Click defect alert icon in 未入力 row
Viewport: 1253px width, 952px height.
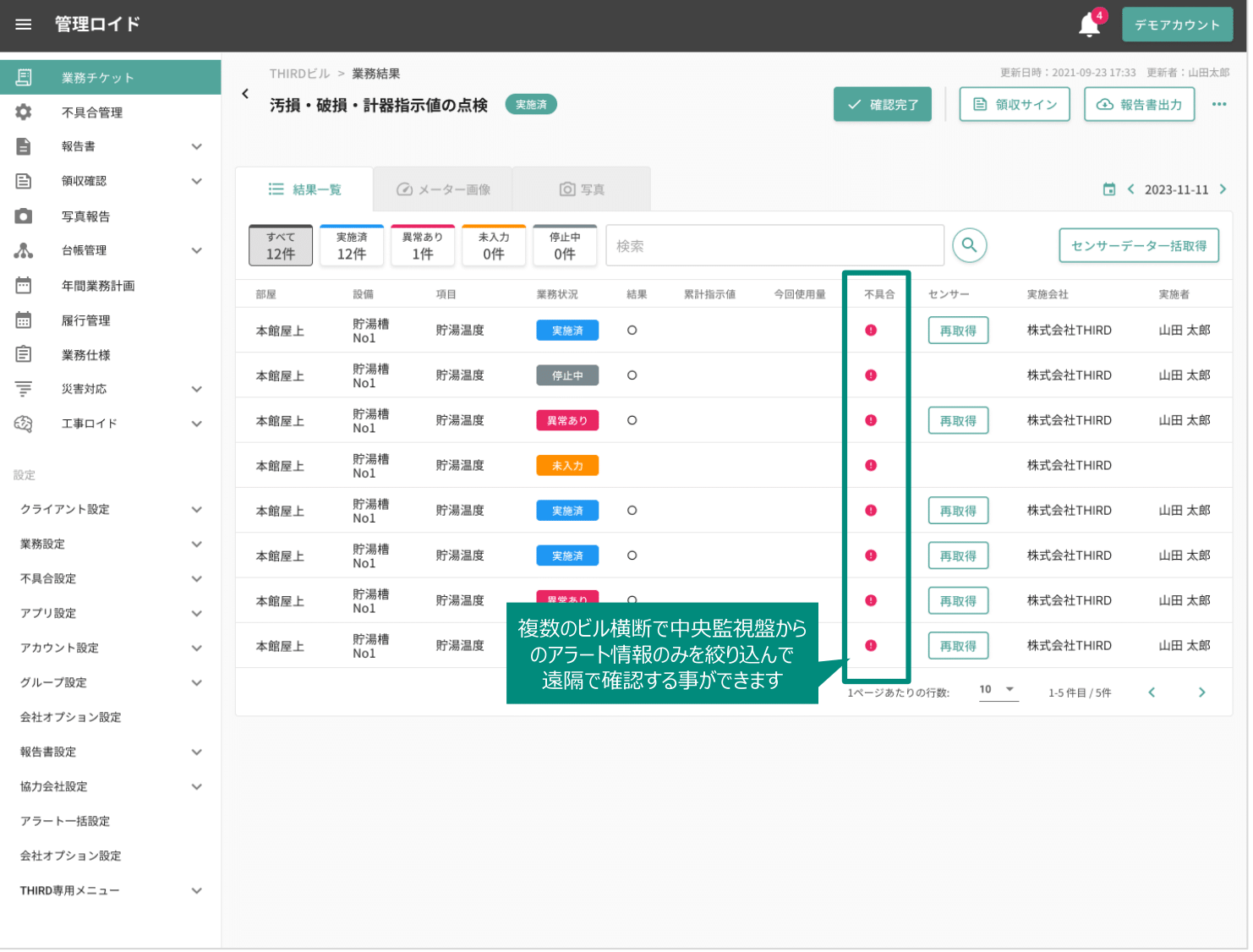(x=871, y=465)
